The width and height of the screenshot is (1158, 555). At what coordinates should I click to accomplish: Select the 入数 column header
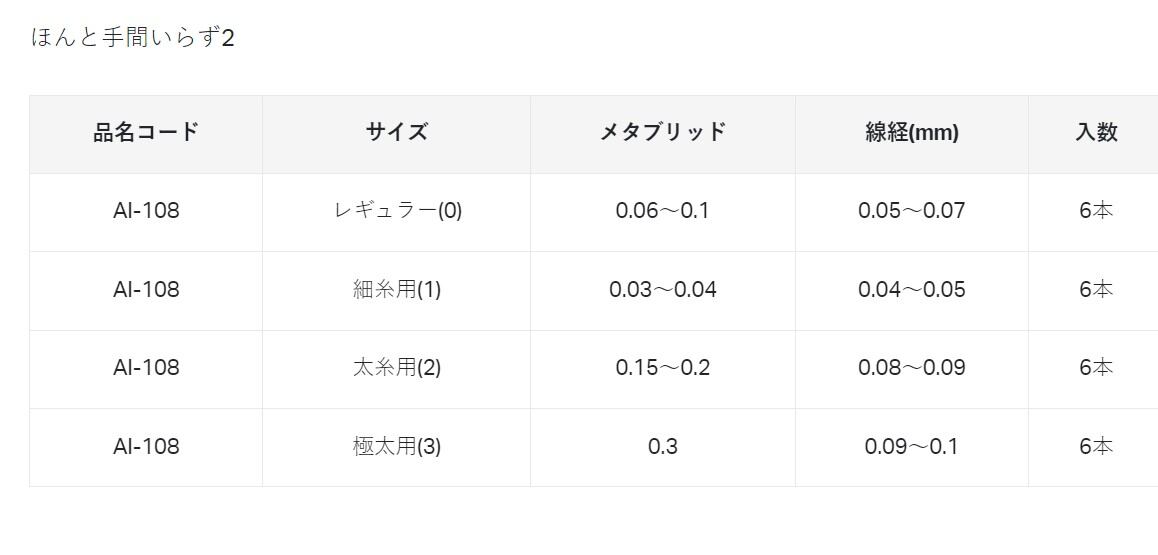pyautogui.click(x=1096, y=132)
